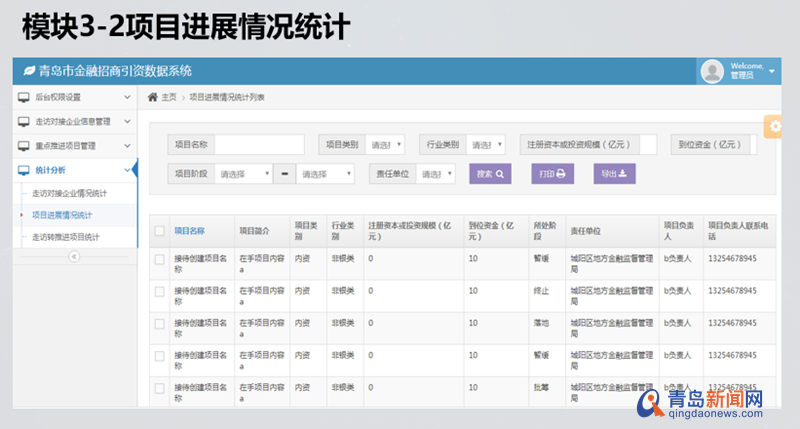
Task: Expand the 责任单位 dropdown
Action: click(x=436, y=174)
